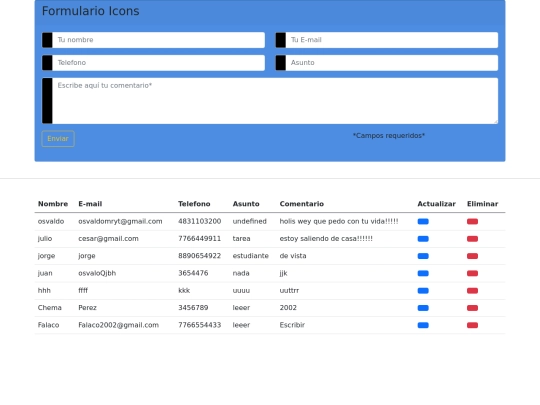Select email cesar@gmail.com

108,239
